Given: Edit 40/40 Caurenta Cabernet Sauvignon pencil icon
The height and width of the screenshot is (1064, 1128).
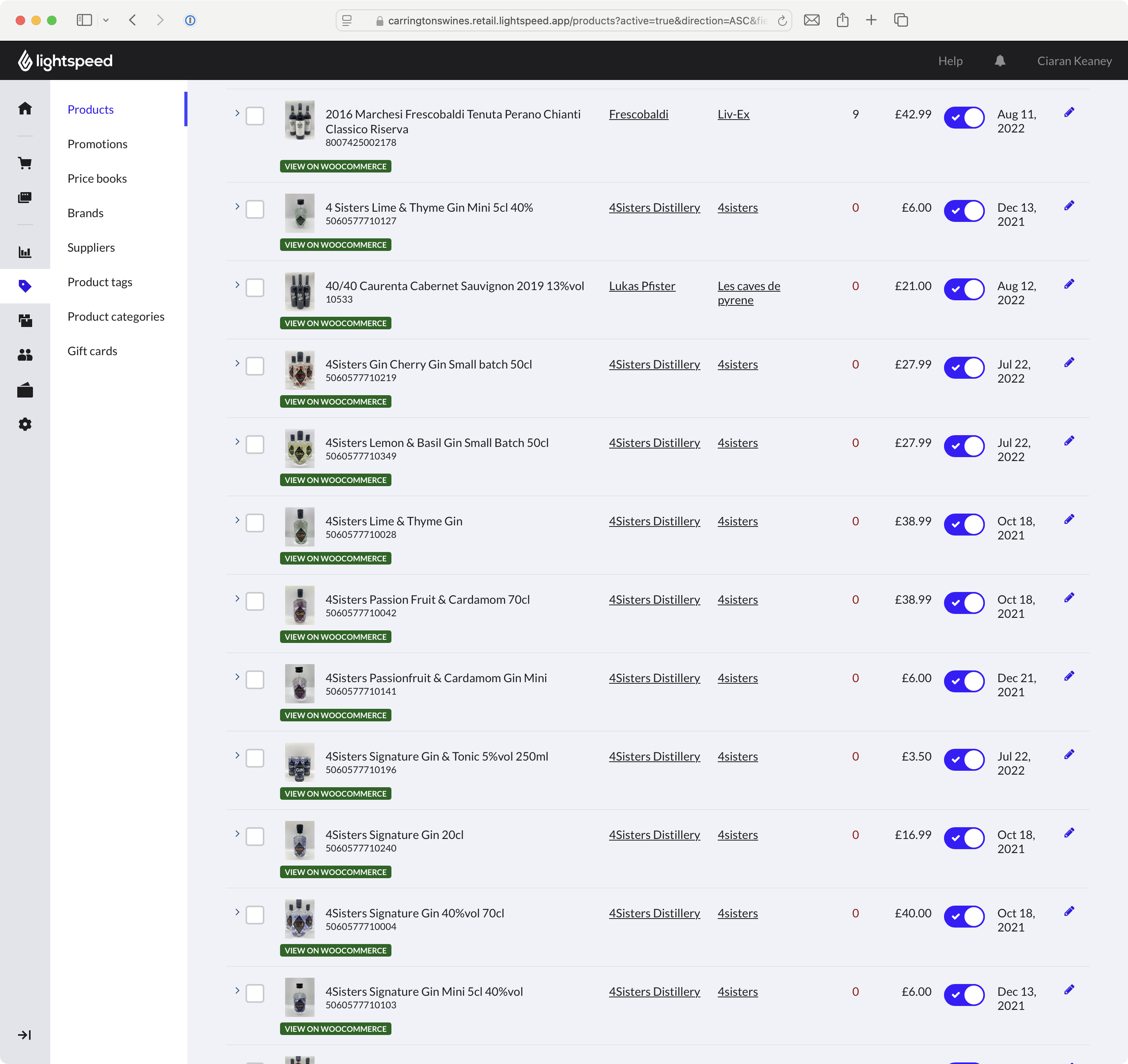Looking at the screenshot, I should pyautogui.click(x=1069, y=284).
